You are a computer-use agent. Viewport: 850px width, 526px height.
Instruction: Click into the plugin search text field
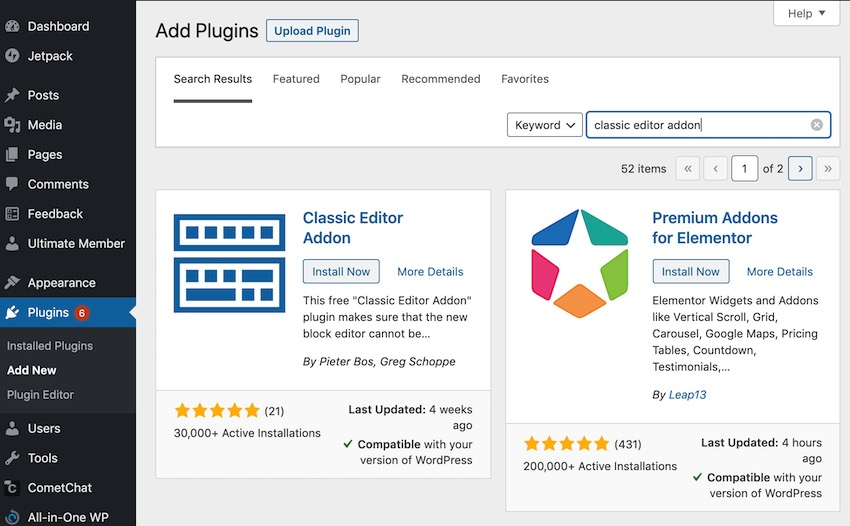pos(699,125)
